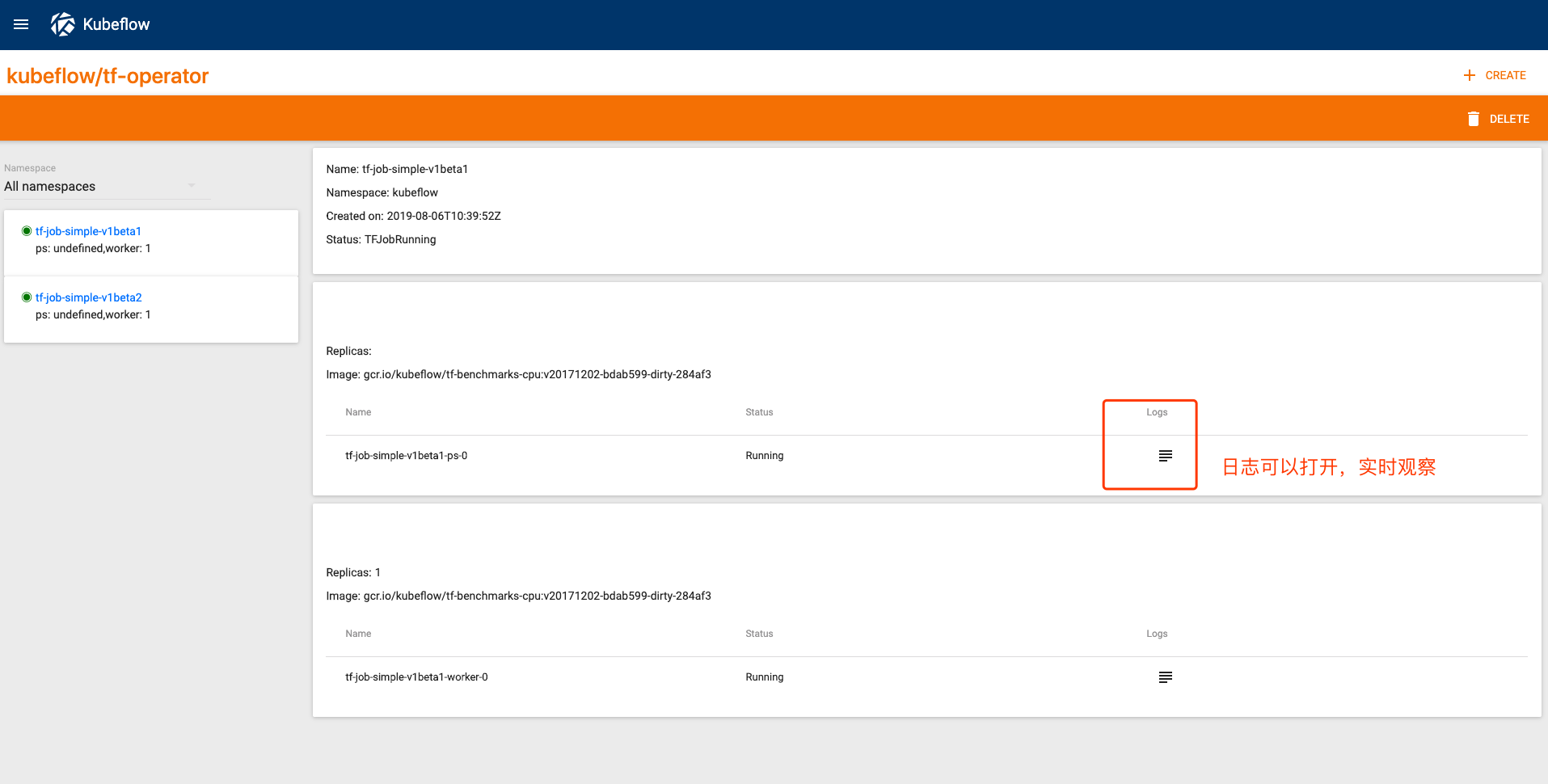The image size is (1548, 784).
Task: Select the tf-job-simple-v1beta1-ps-0 row name
Action: tap(406, 456)
